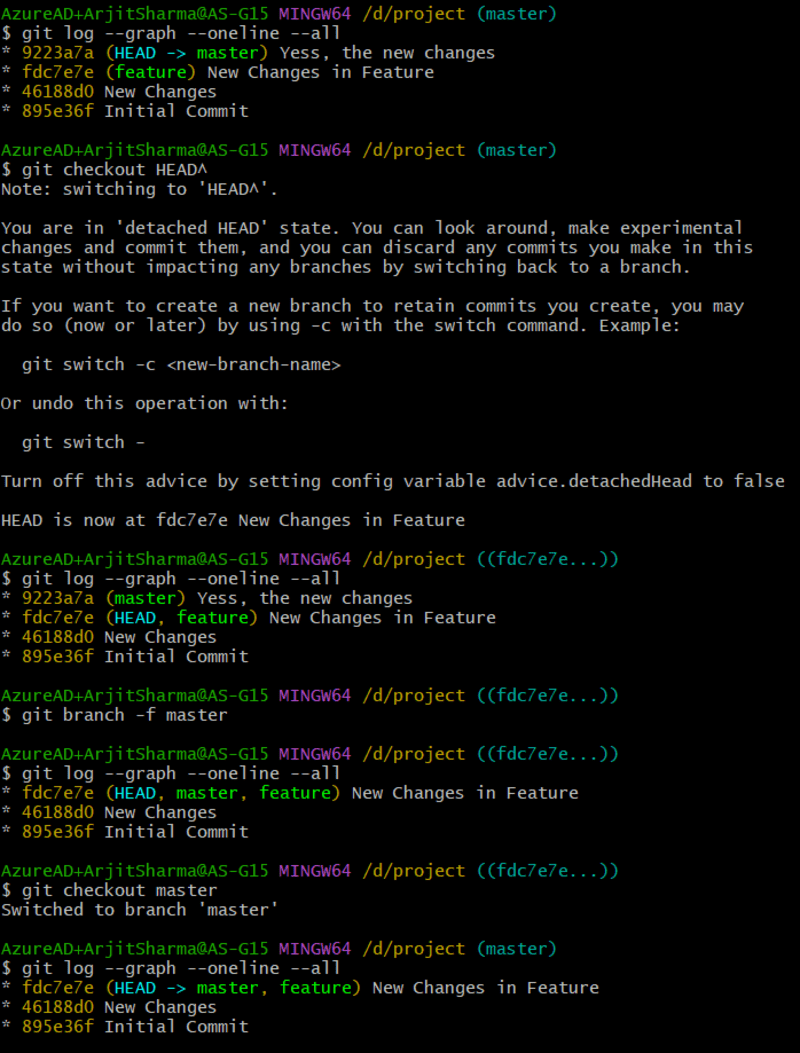Click the 'advice.detachedHead' config variable name
The height and width of the screenshot is (1053, 800).
pyautogui.click(x=594, y=482)
